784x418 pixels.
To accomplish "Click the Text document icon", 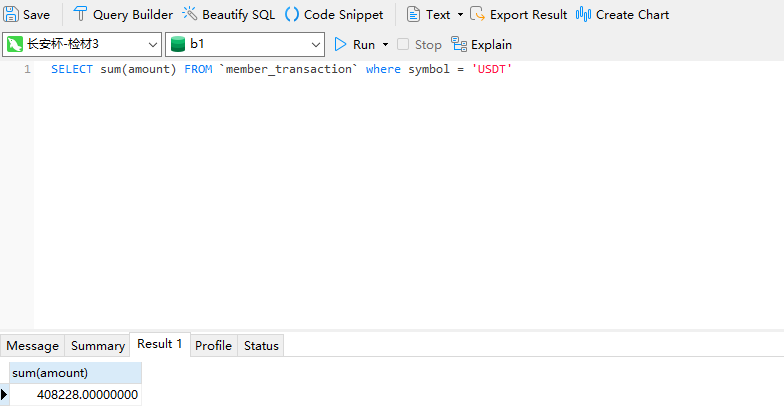I will tap(413, 15).
